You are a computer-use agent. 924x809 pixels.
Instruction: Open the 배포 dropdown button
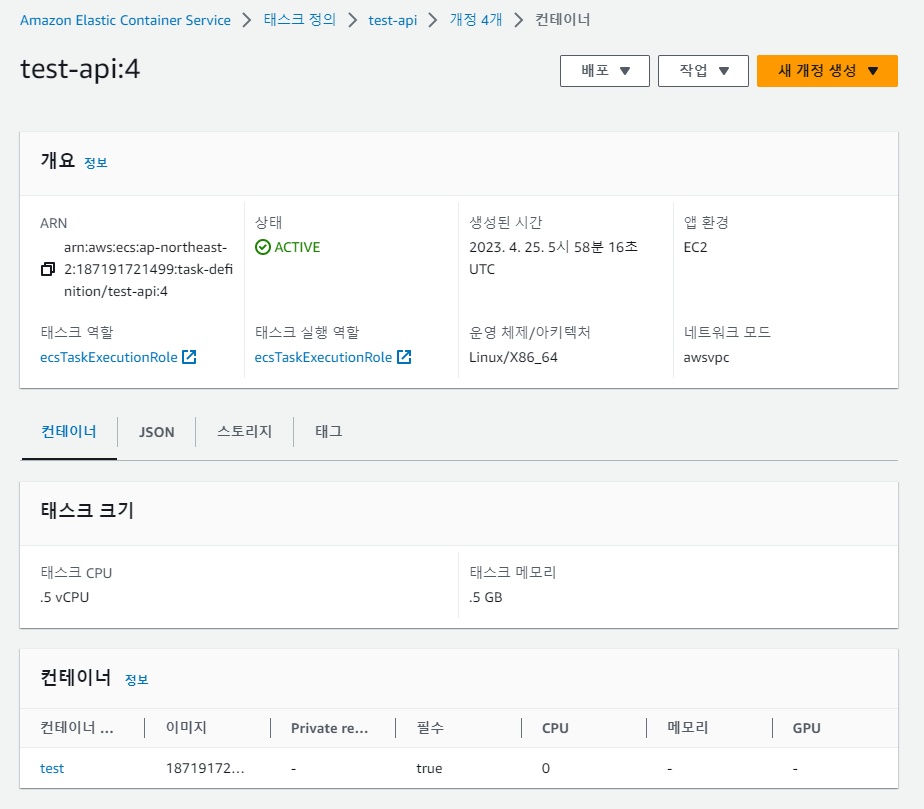tap(605, 71)
